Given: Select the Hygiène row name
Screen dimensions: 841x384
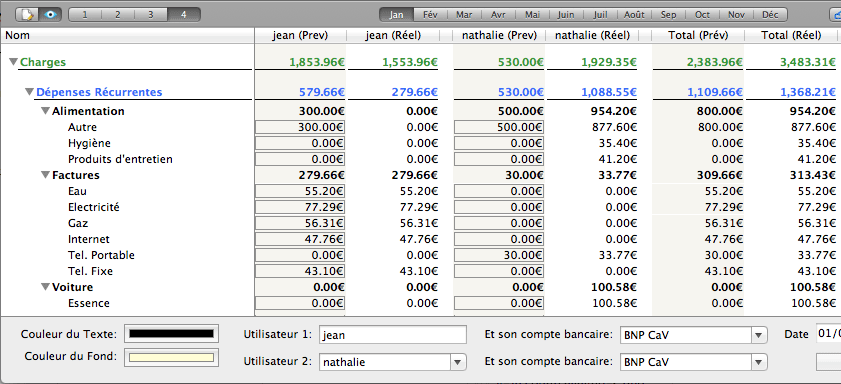Looking at the screenshot, I should 89,143.
